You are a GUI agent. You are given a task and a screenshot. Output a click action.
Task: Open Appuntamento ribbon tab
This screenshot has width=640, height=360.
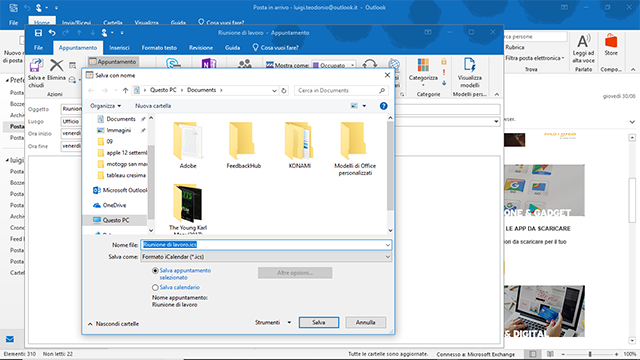tap(78, 48)
